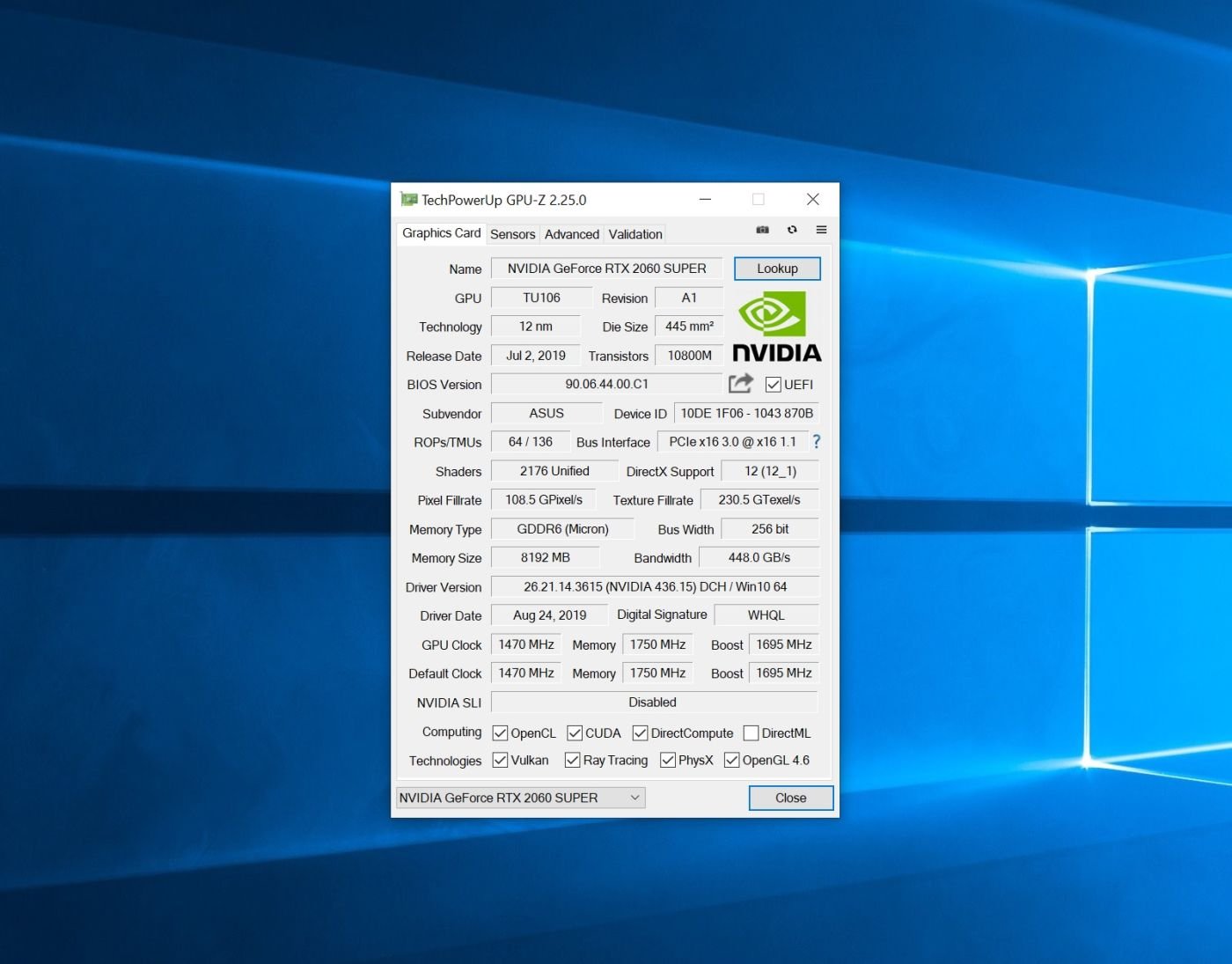Image resolution: width=1232 pixels, height=964 pixels.
Task: Click the Lookup button
Action: pos(777,269)
